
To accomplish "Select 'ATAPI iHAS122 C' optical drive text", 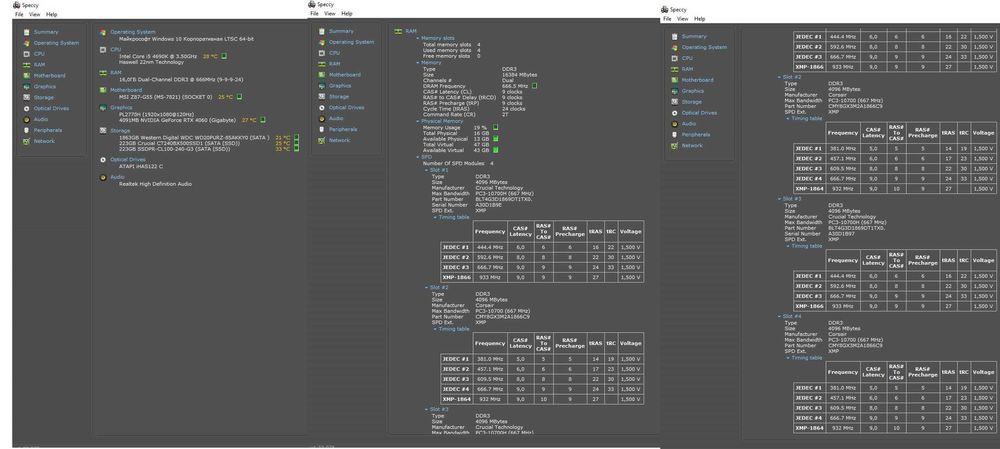I will pos(141,166).
